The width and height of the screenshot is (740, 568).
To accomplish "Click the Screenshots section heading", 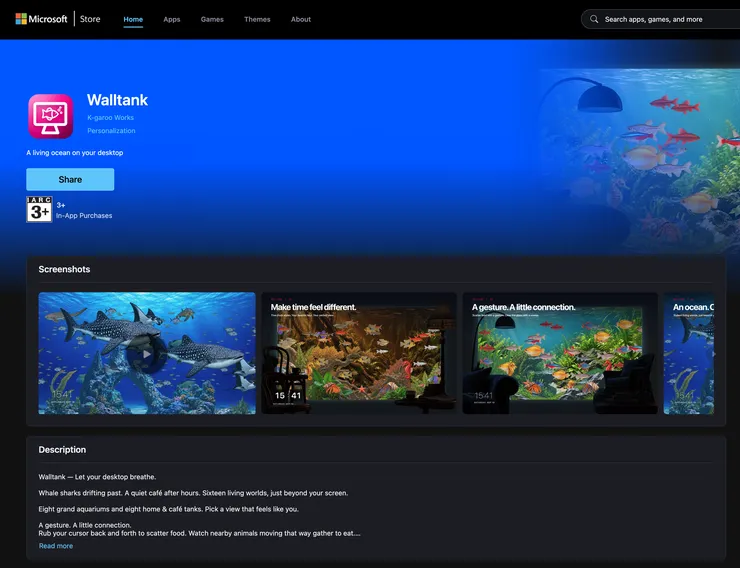I will click(x=64, y=269).
